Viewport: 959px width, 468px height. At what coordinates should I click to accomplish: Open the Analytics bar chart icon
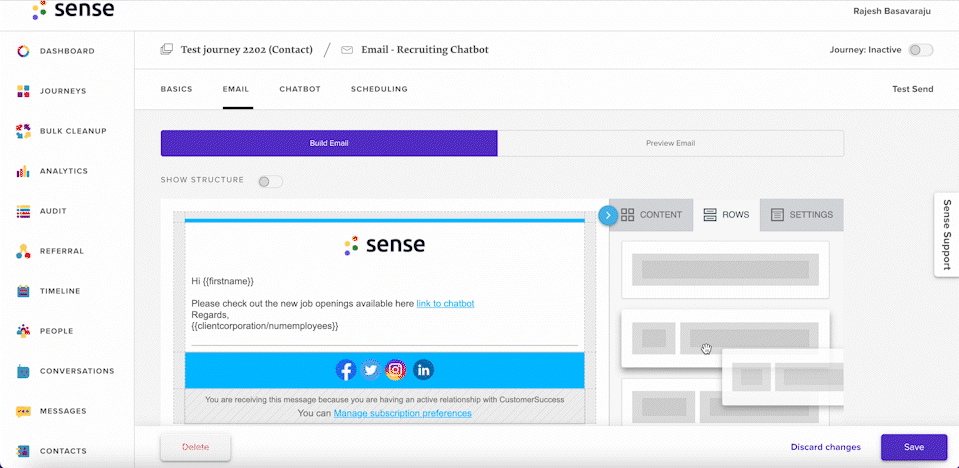23,171
